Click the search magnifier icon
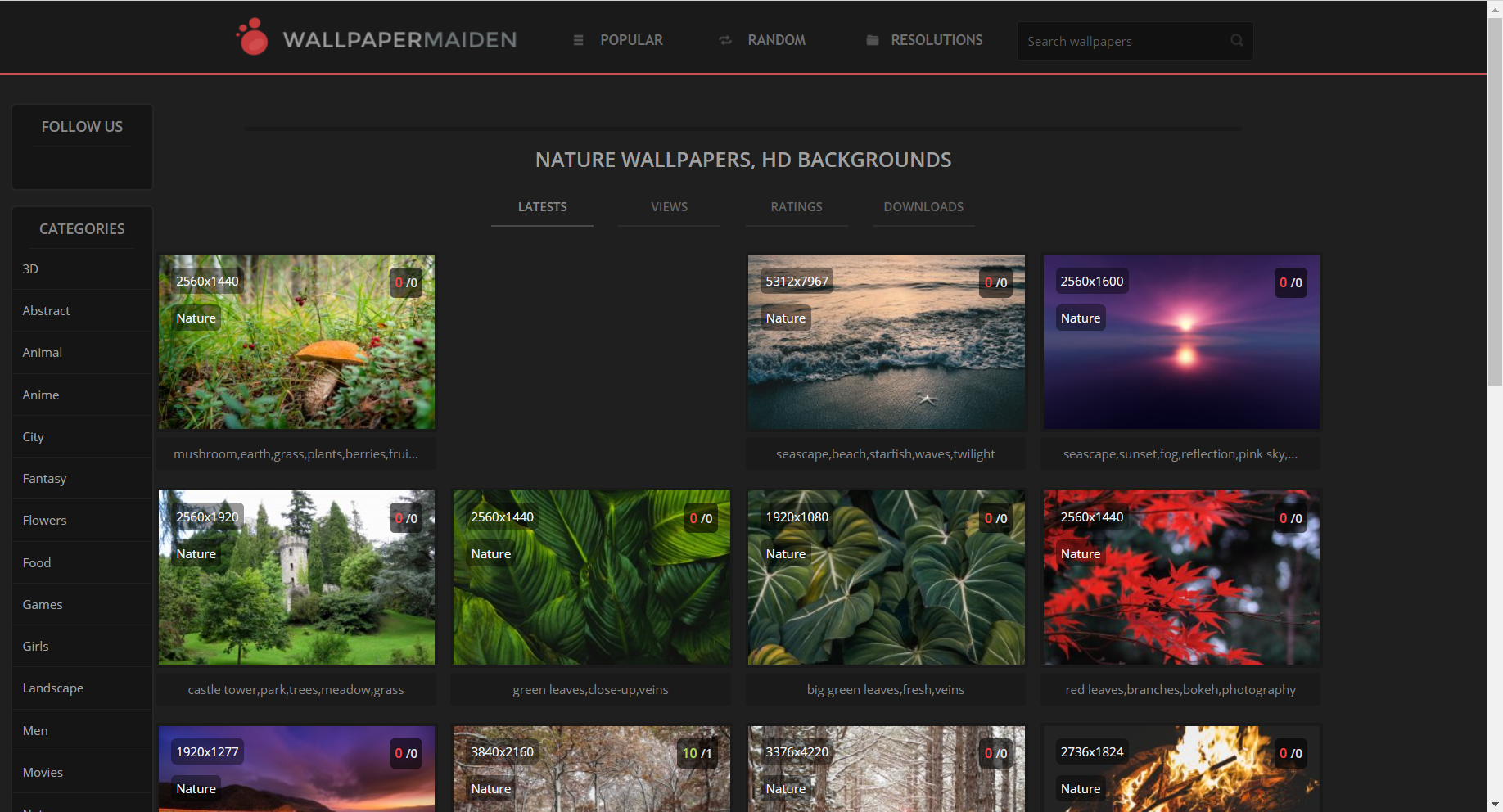Viewport: 1503px width, 812px height. [1237, 40]
